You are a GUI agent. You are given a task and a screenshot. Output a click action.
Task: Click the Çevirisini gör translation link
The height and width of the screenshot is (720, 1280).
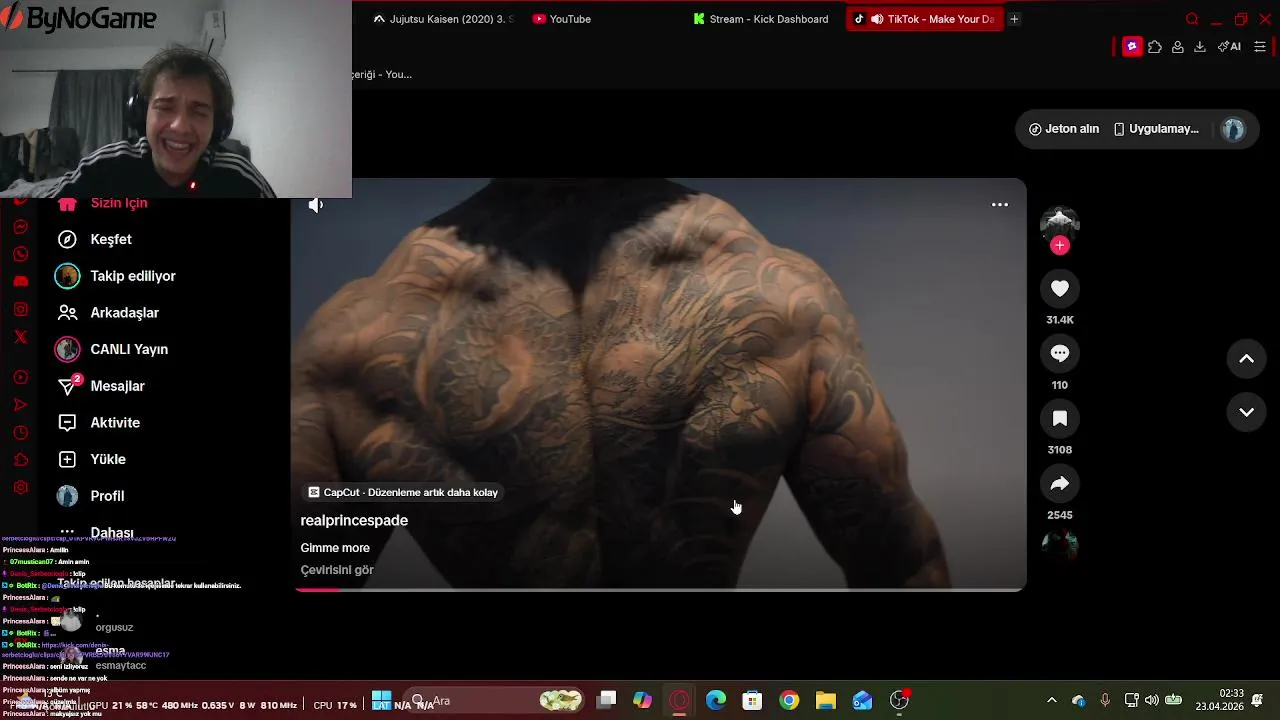coord(337,570)
